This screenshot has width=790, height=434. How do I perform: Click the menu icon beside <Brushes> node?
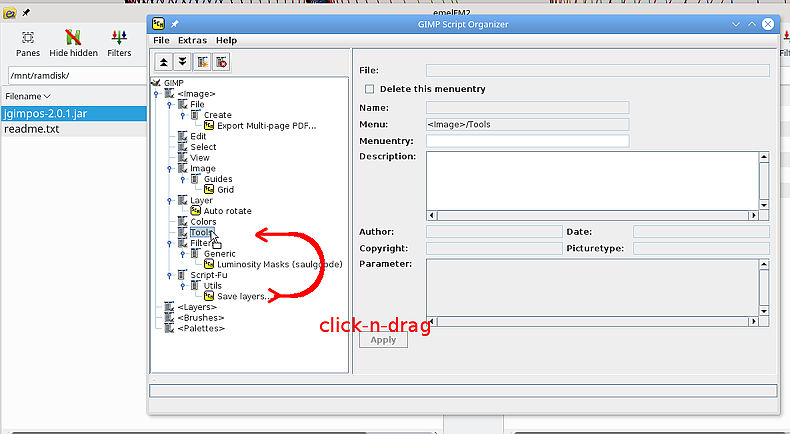click(x=169, y=318)
